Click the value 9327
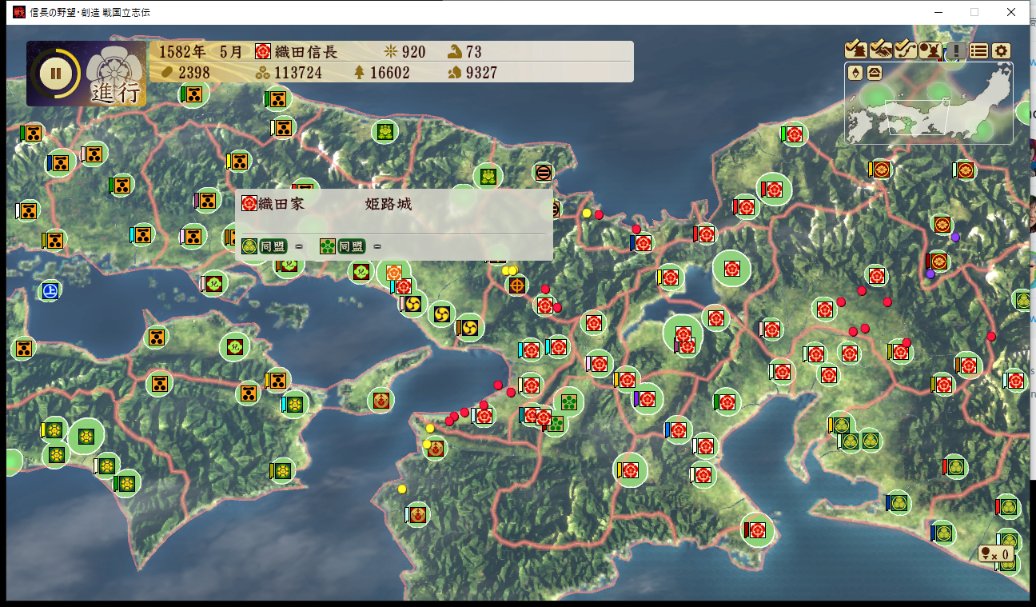1036x607 pixels. (x=481, y=73)
